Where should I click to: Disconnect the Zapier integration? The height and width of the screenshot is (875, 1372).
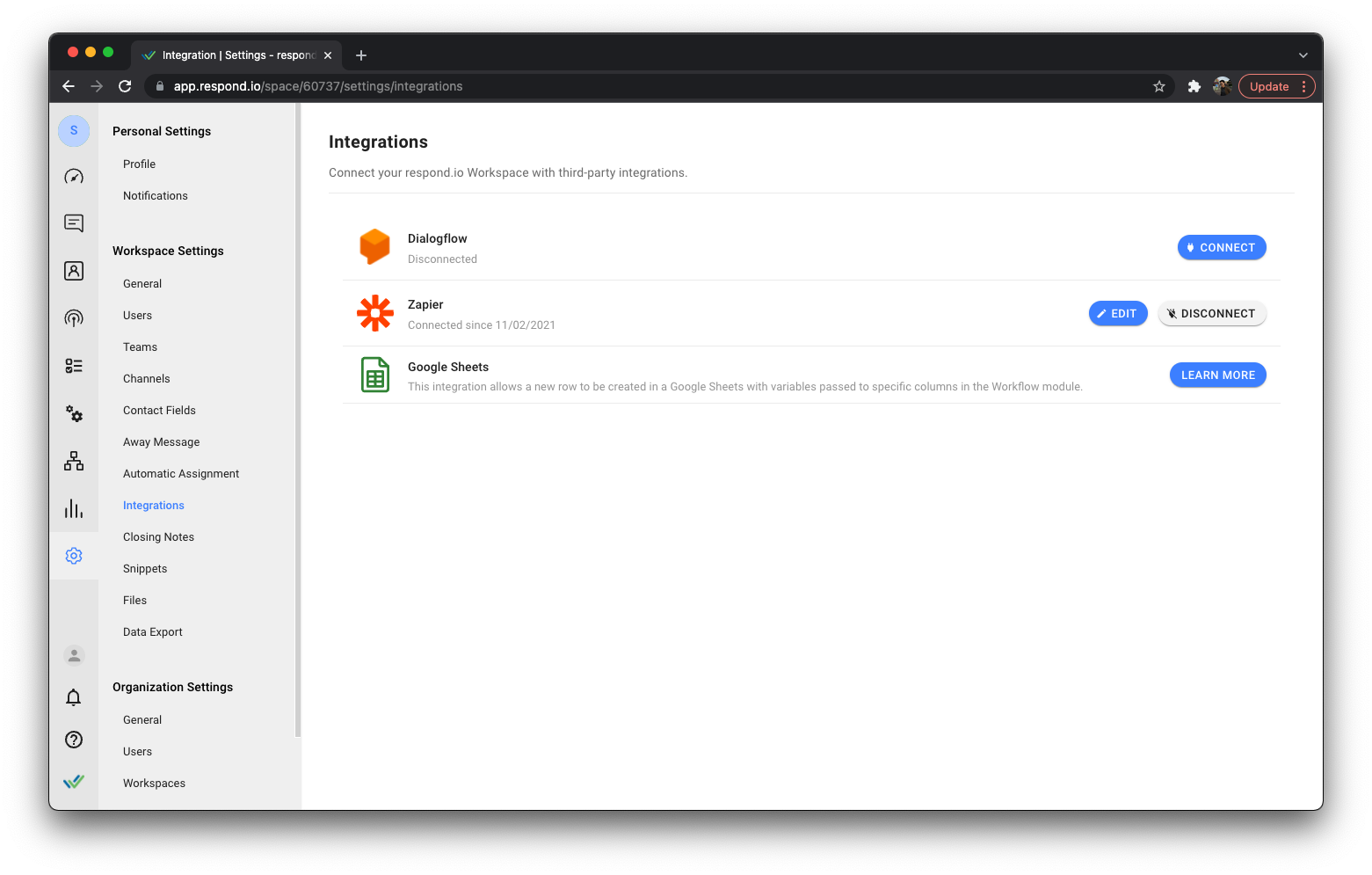pyautogui.click(x=1212, y=313)
